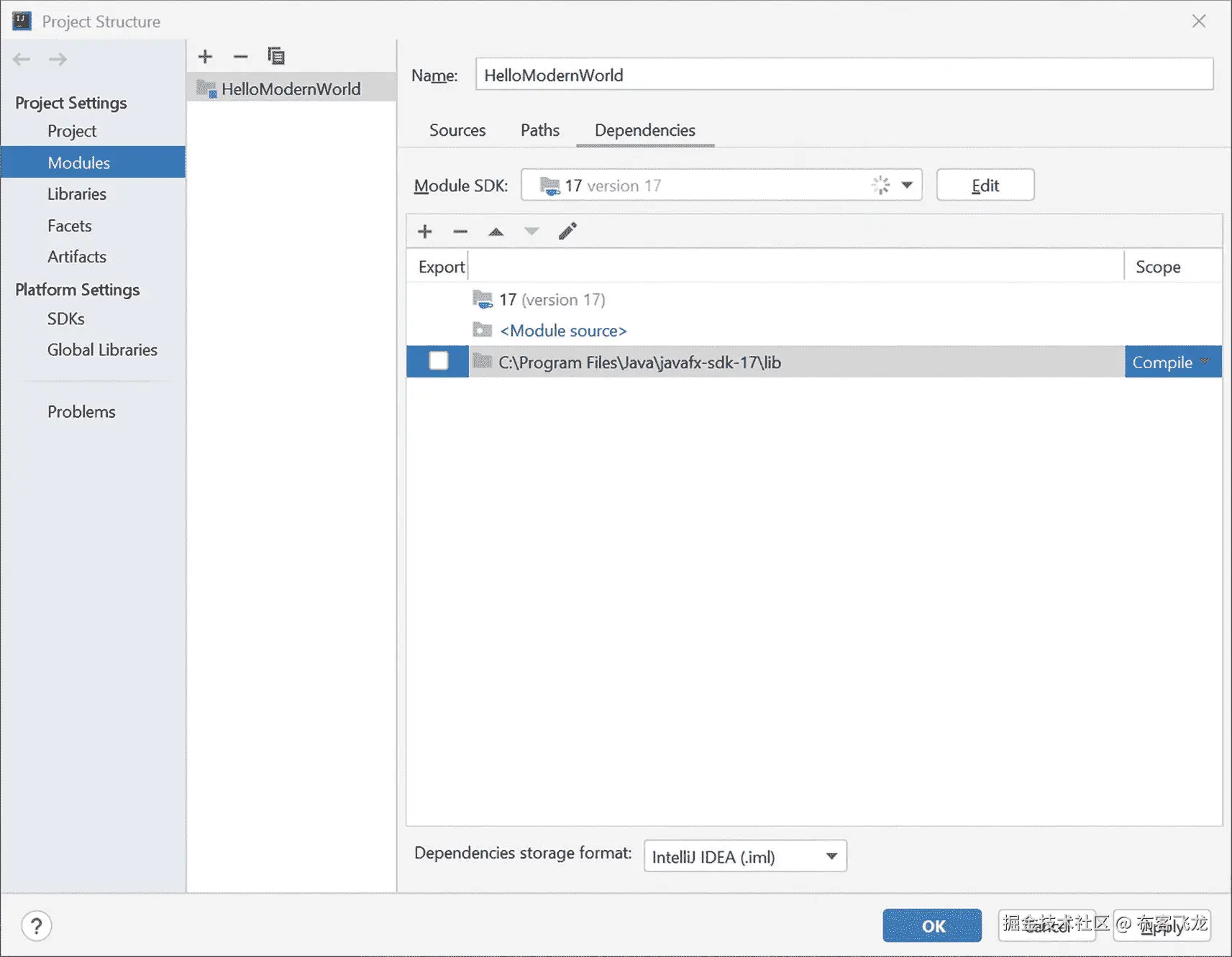The image size is (1232, 957).
Task: Click the Edit SDK button
Action: tap(985, 186)
